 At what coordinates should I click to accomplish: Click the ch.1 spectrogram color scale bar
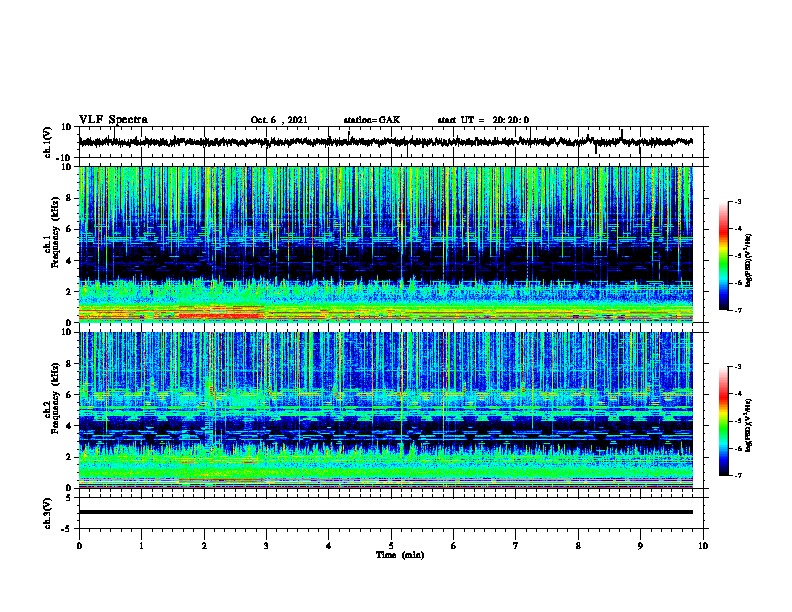[723, 256]
